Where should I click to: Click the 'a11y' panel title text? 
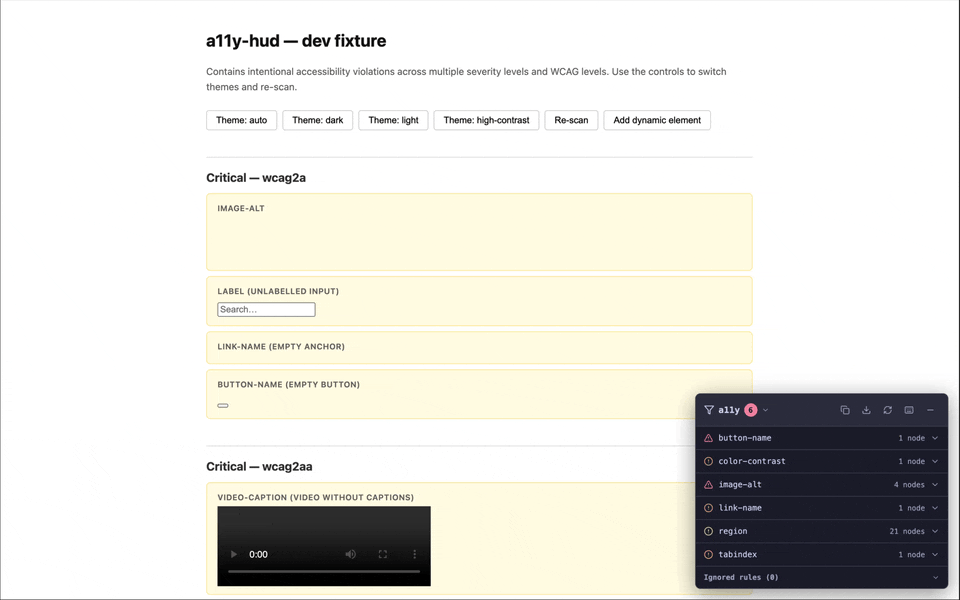(x=729, y=410)
